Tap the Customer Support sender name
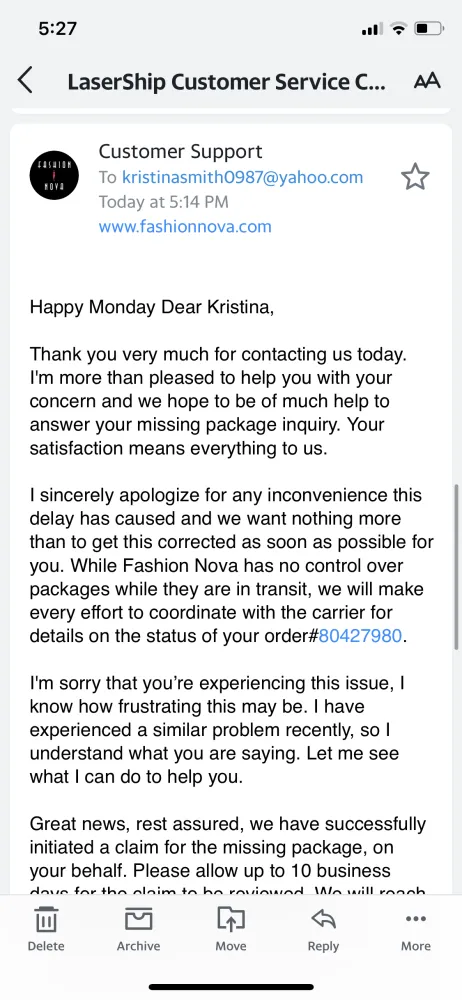462x1000 pixels. [x=180, y=152]
